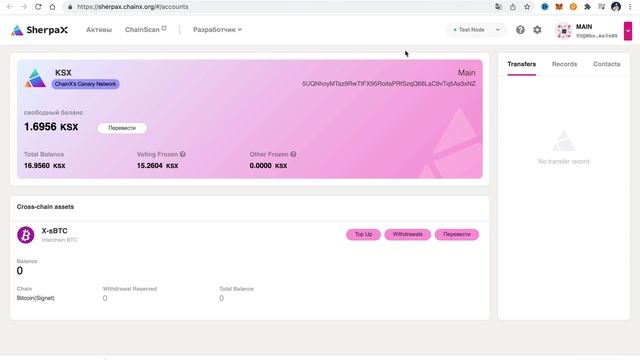Screen dimensions: 640x360
Task: Open the orange circular extension icon
Action: point(573,7)
